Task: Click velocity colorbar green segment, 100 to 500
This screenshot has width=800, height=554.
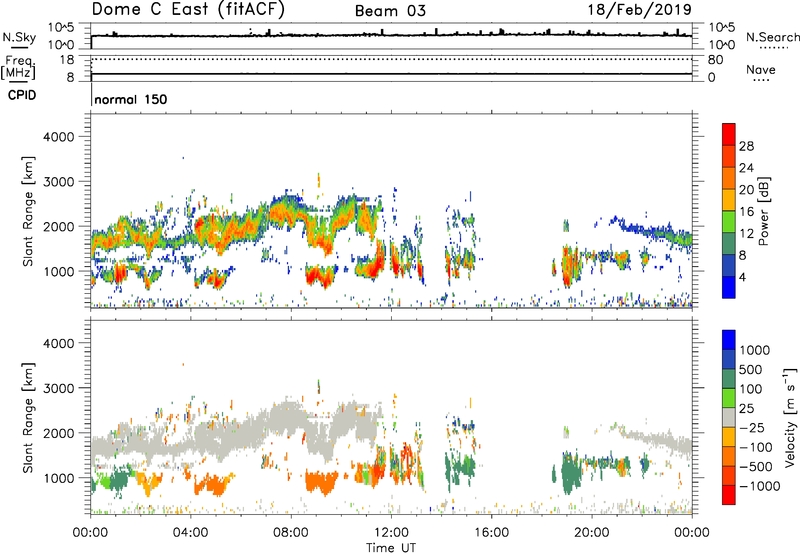Action: [729, 379]
